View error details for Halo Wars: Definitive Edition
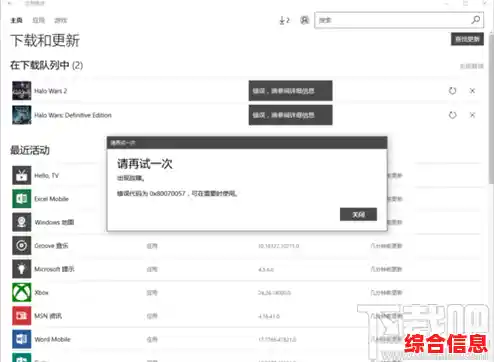Viewport: 494px width, 362px height. click(x=290, y=115)
